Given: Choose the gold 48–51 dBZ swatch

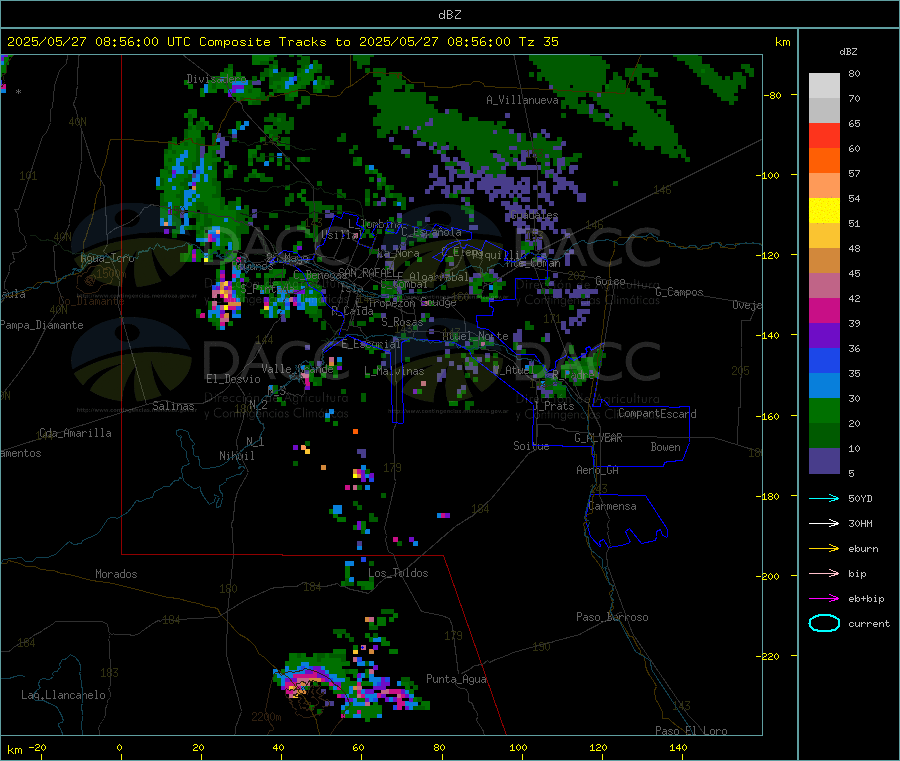Looking at the screenshot, I should (x=824, y=236).
